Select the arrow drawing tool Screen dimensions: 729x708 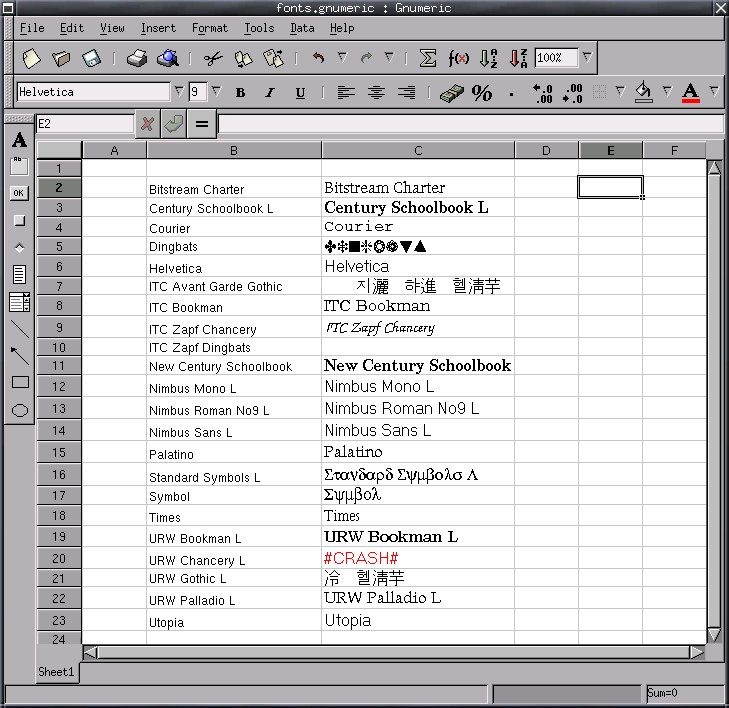20,356
